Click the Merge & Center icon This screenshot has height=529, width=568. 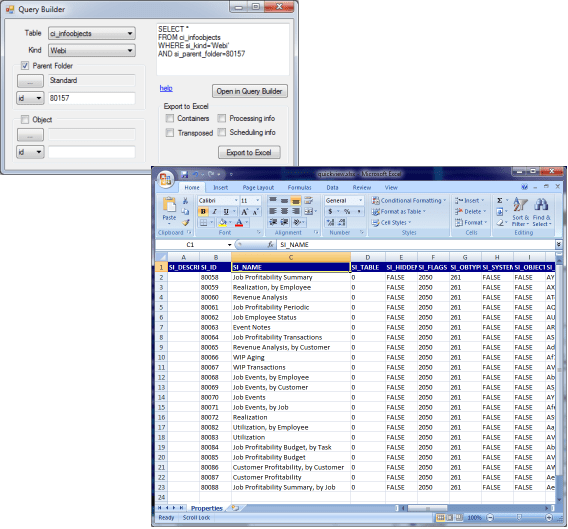click(308, 211)
